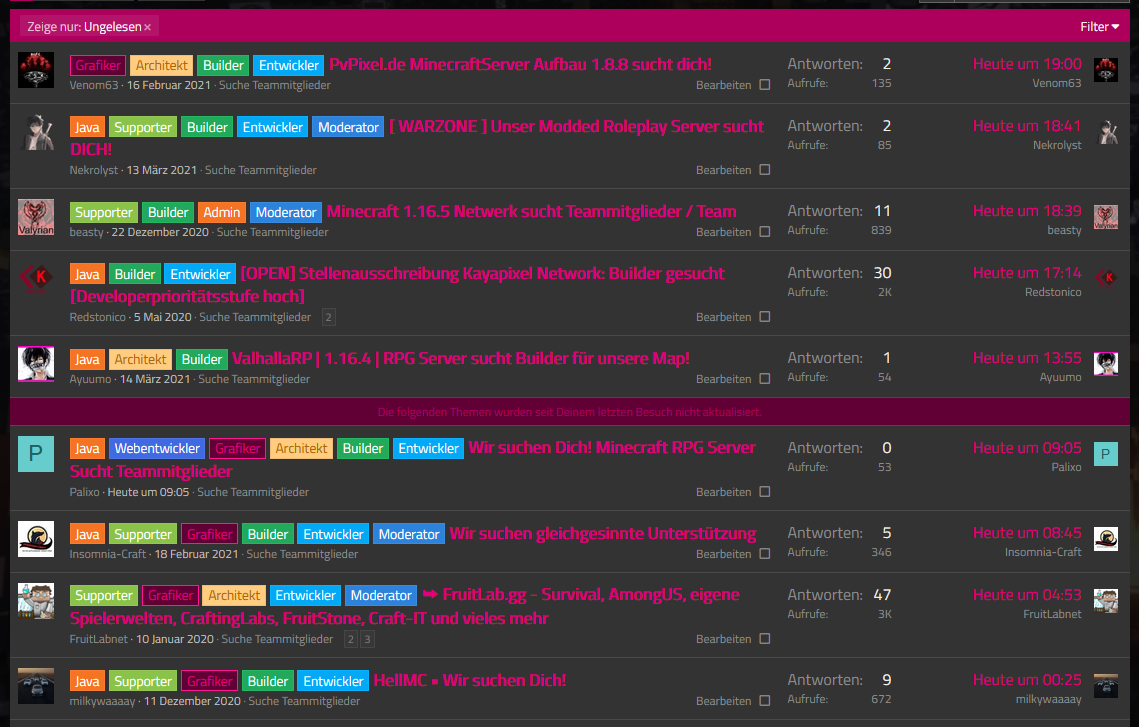This screenshot has width=1139, height=727.
Task: Tick the checkbox for WARZONE thread
Action: pos(765,169)
